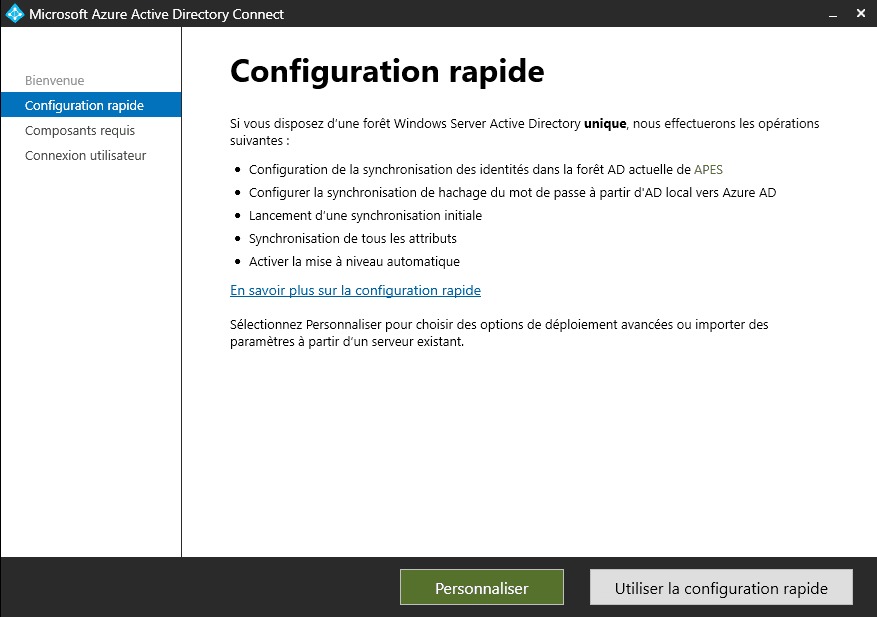Image resolution: width=877 pixels, height=617 pixels.
Task: Click the Sélectionnez Personnaliser paragraph
Action: [x=499, y=332]
